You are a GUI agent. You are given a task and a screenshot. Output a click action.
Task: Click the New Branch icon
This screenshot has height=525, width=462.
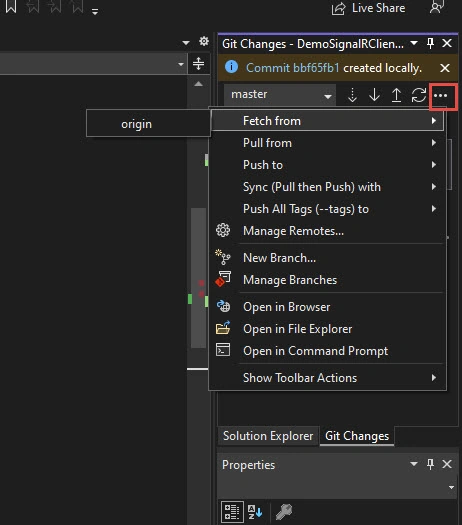point(223,257)
